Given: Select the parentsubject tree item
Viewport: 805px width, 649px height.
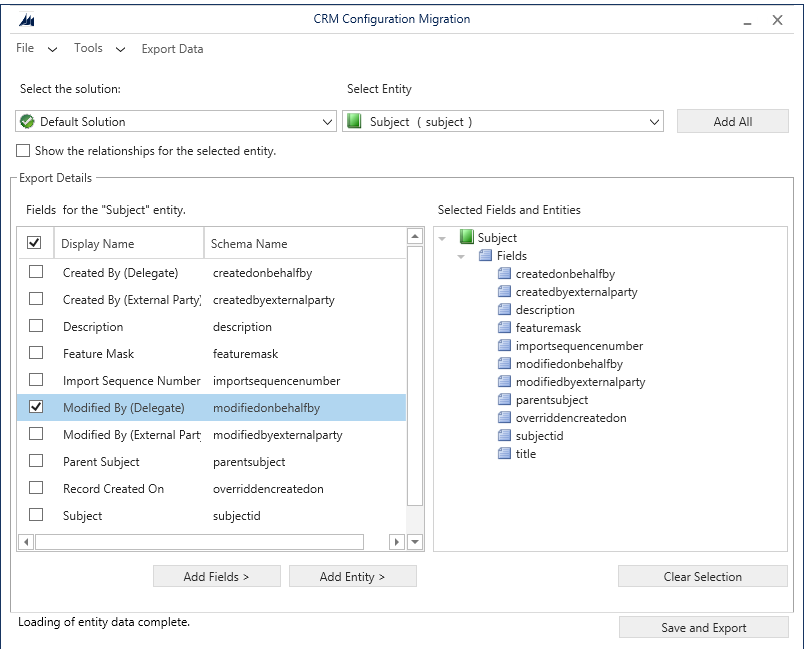Looking at the screenshot, I should pos(552,399).
